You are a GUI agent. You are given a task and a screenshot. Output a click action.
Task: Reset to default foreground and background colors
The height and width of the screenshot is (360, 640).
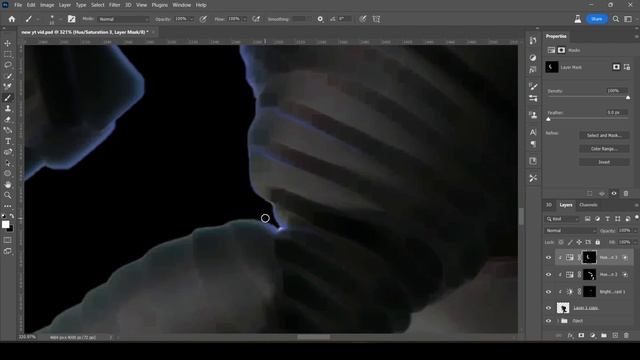[x=4, y=216]
